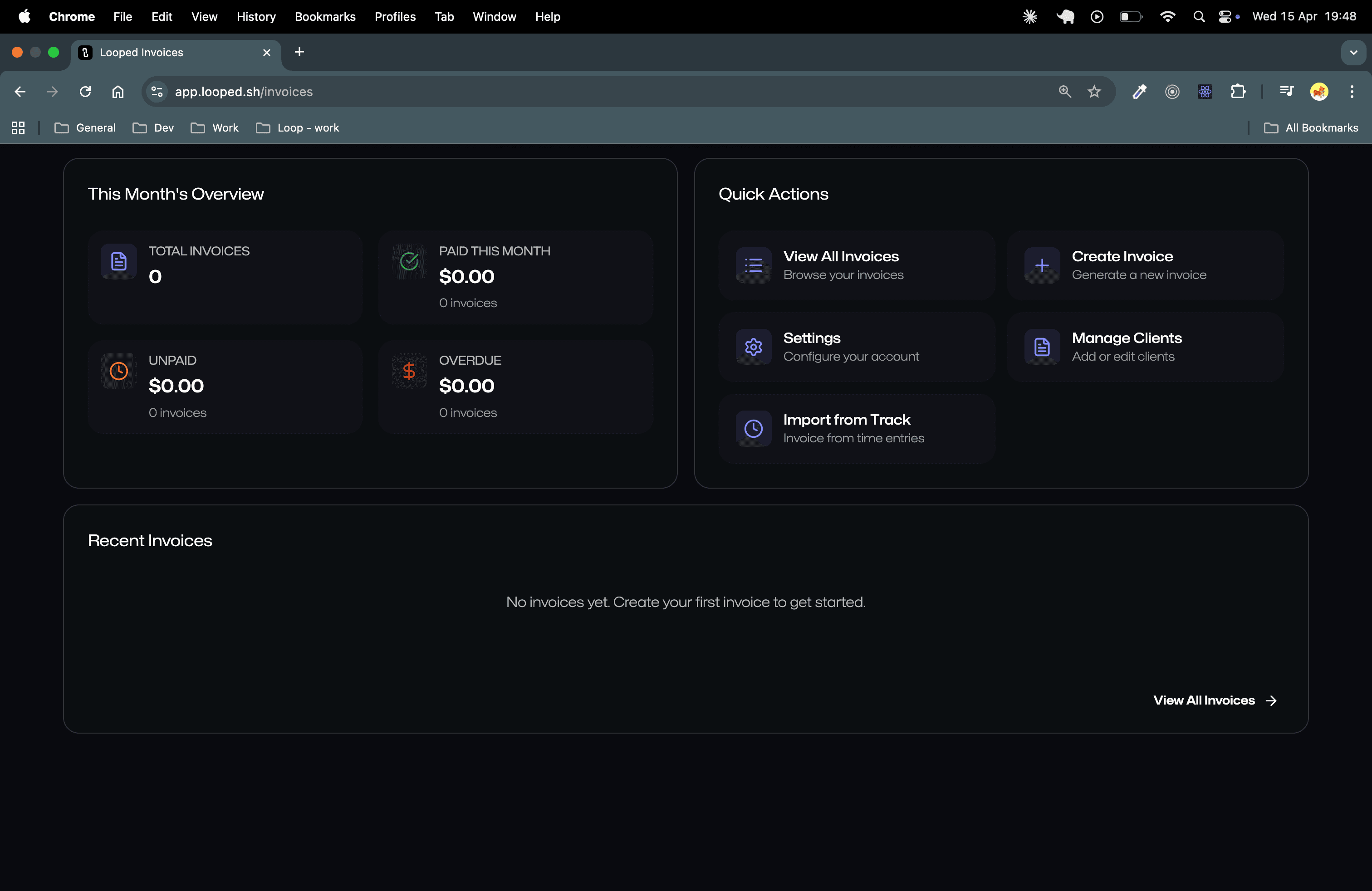Select the Looped Invoices tab

pos(141,52)
